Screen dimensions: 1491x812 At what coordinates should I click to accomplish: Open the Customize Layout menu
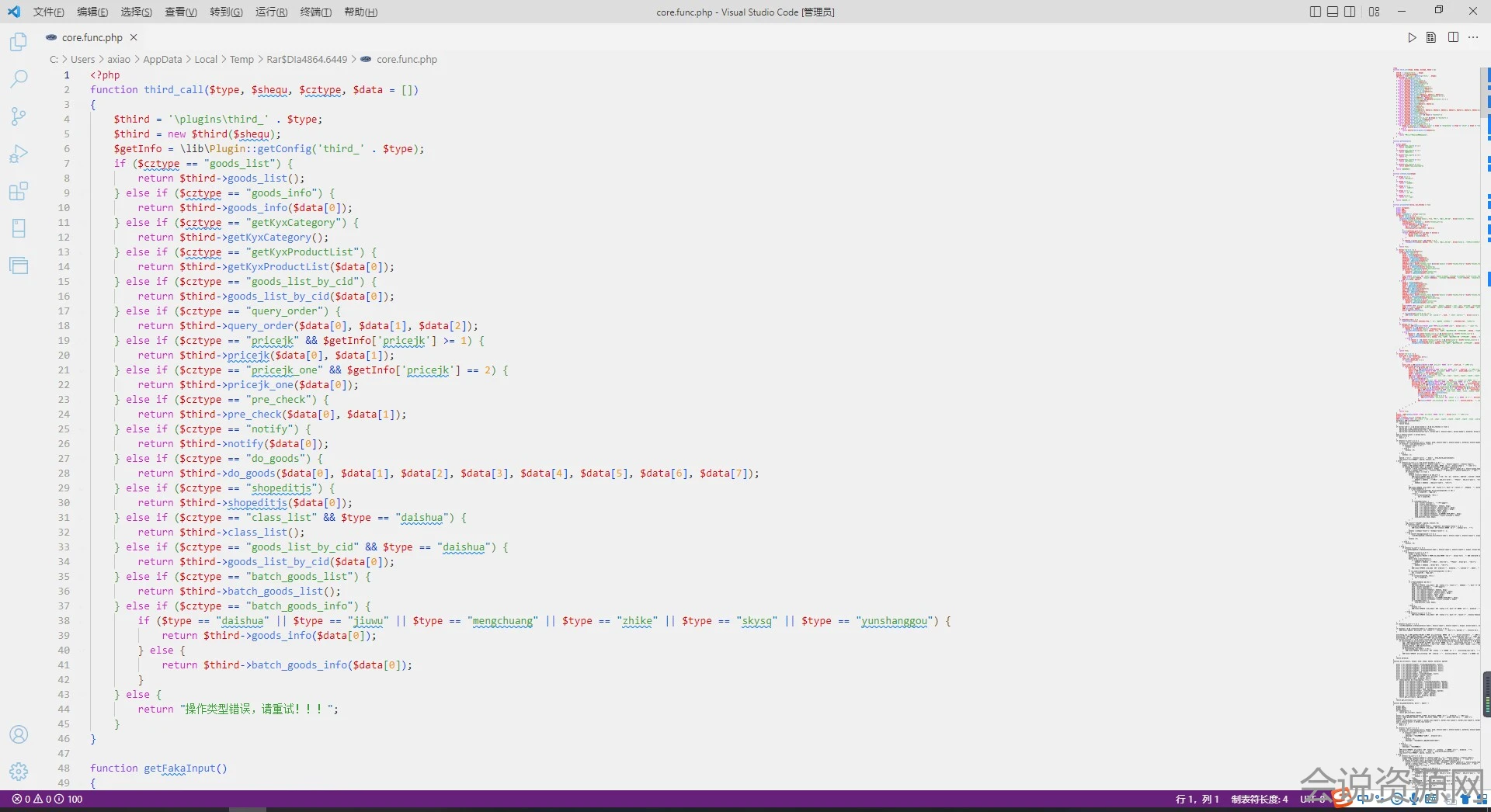tap(1375, 12)
